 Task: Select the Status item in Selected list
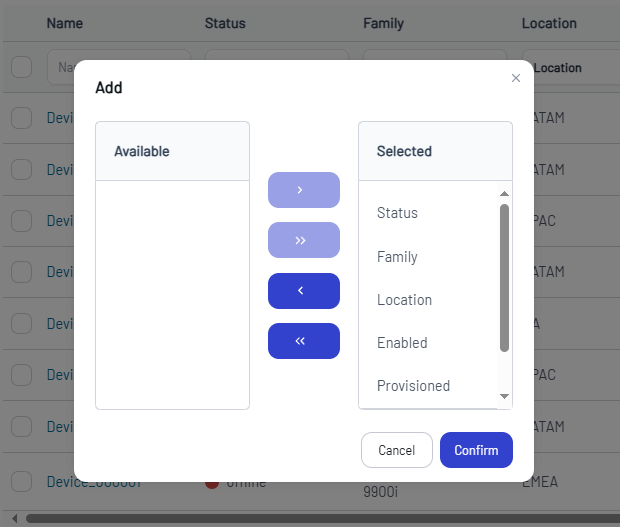(397, 213)
